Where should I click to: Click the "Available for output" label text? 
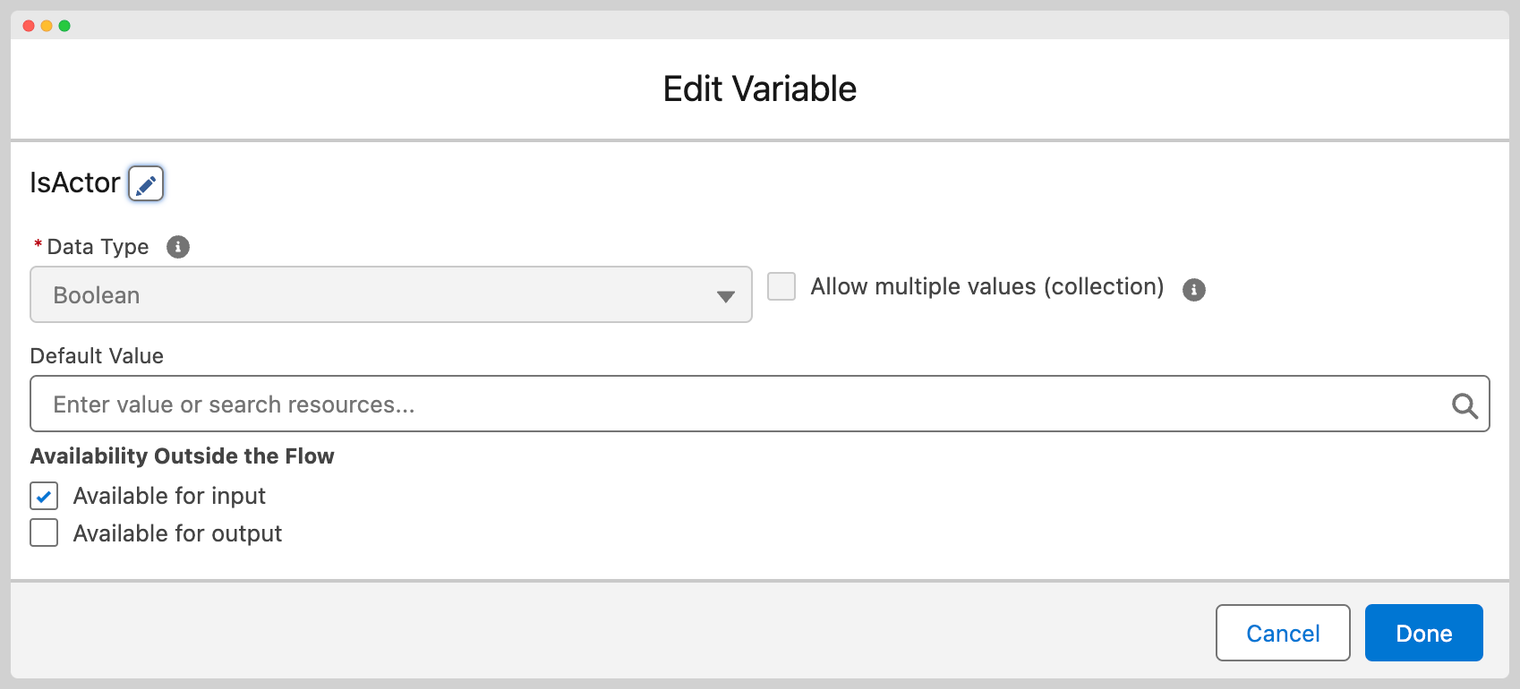pyautogui.click(x=177, y=534)
